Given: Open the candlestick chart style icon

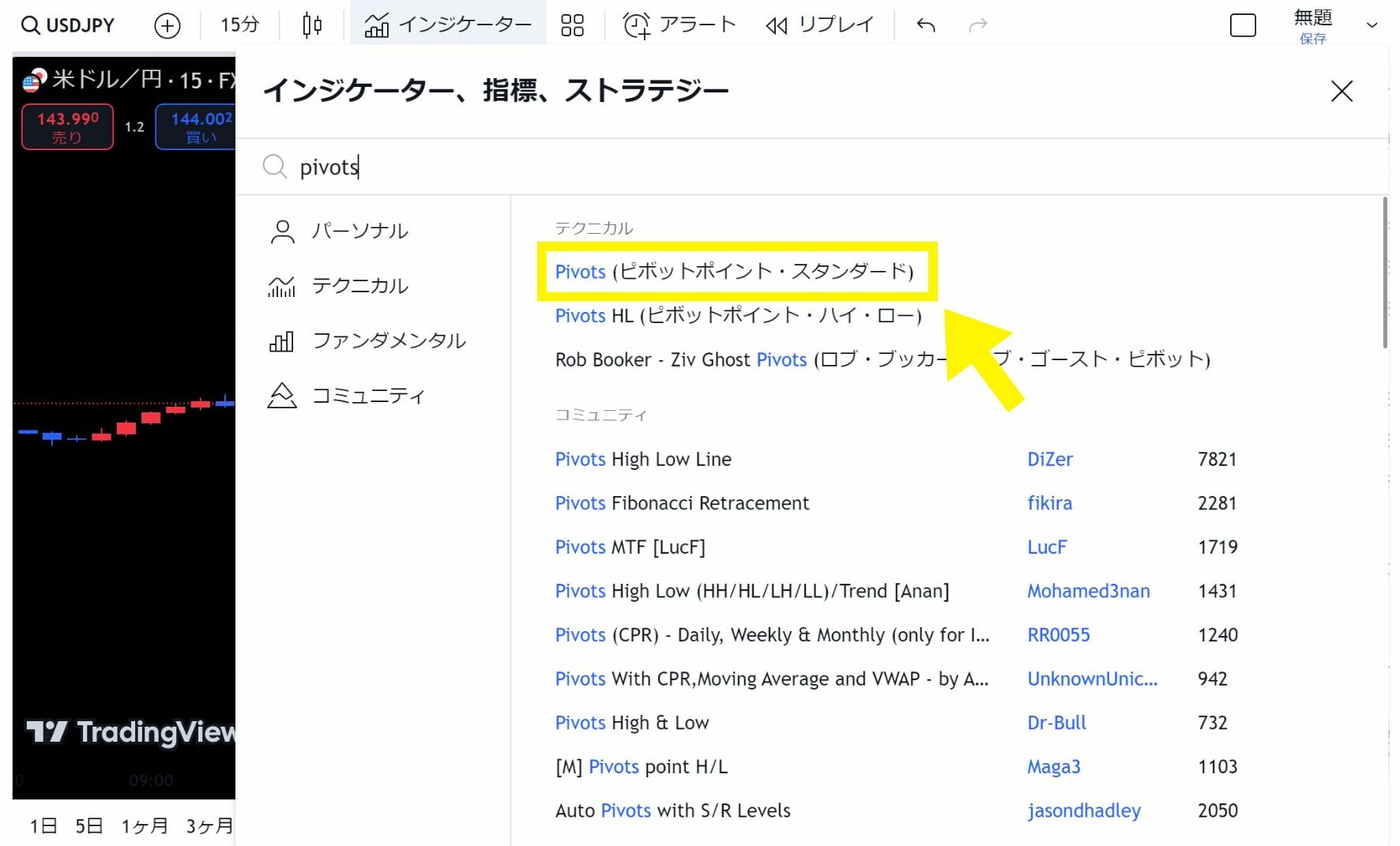Looking at the screenshot, I should tap(311, 24).
